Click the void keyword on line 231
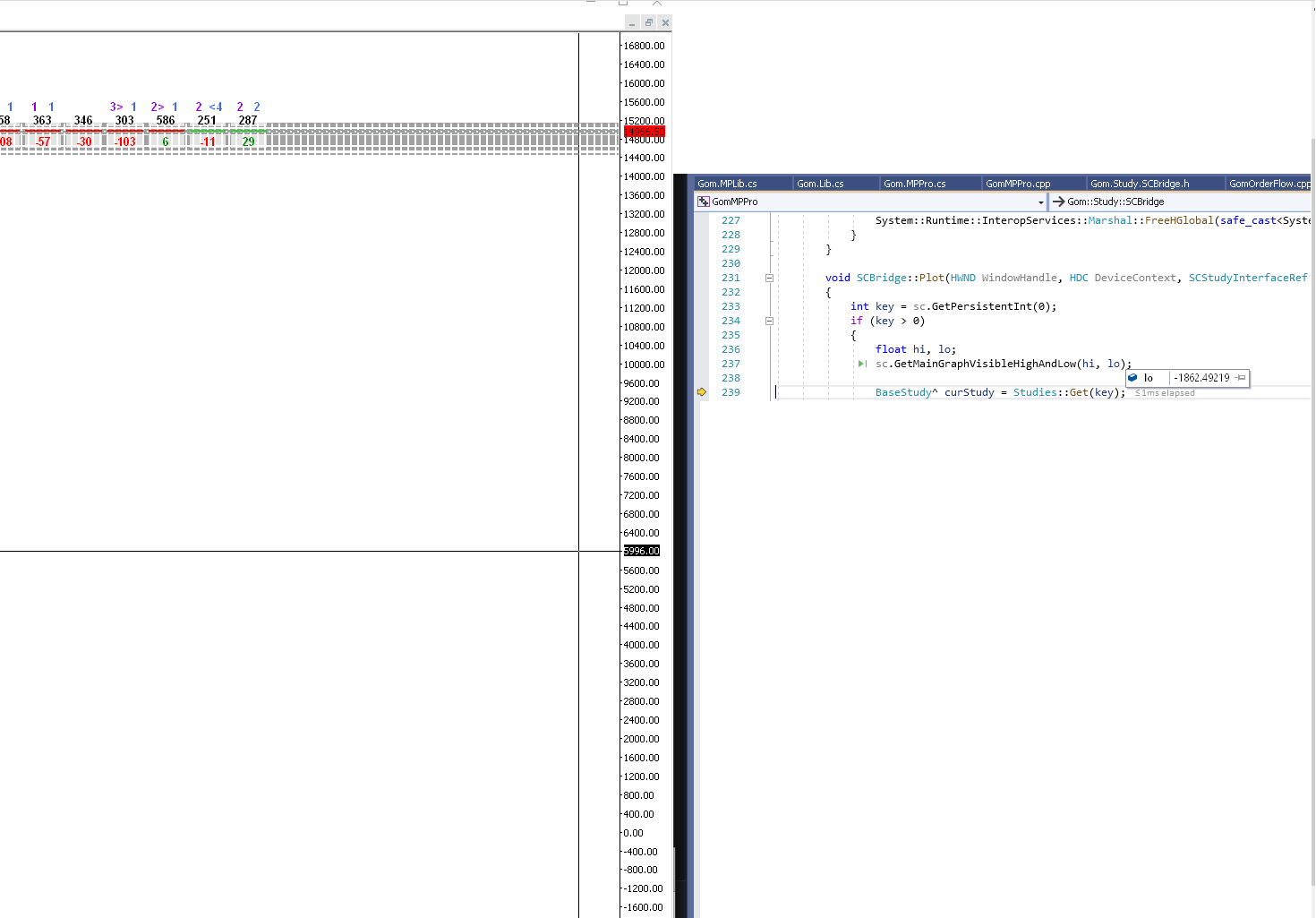The height and width of the screenshot is (918, 1316). coord(838,278)
